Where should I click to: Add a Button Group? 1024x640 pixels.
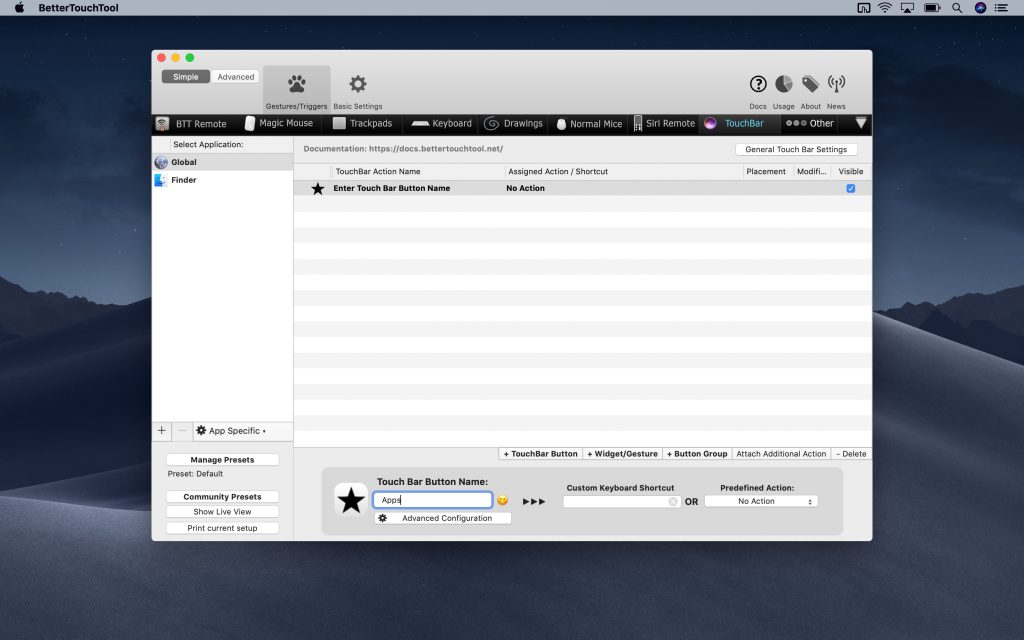tap(697, 453)
